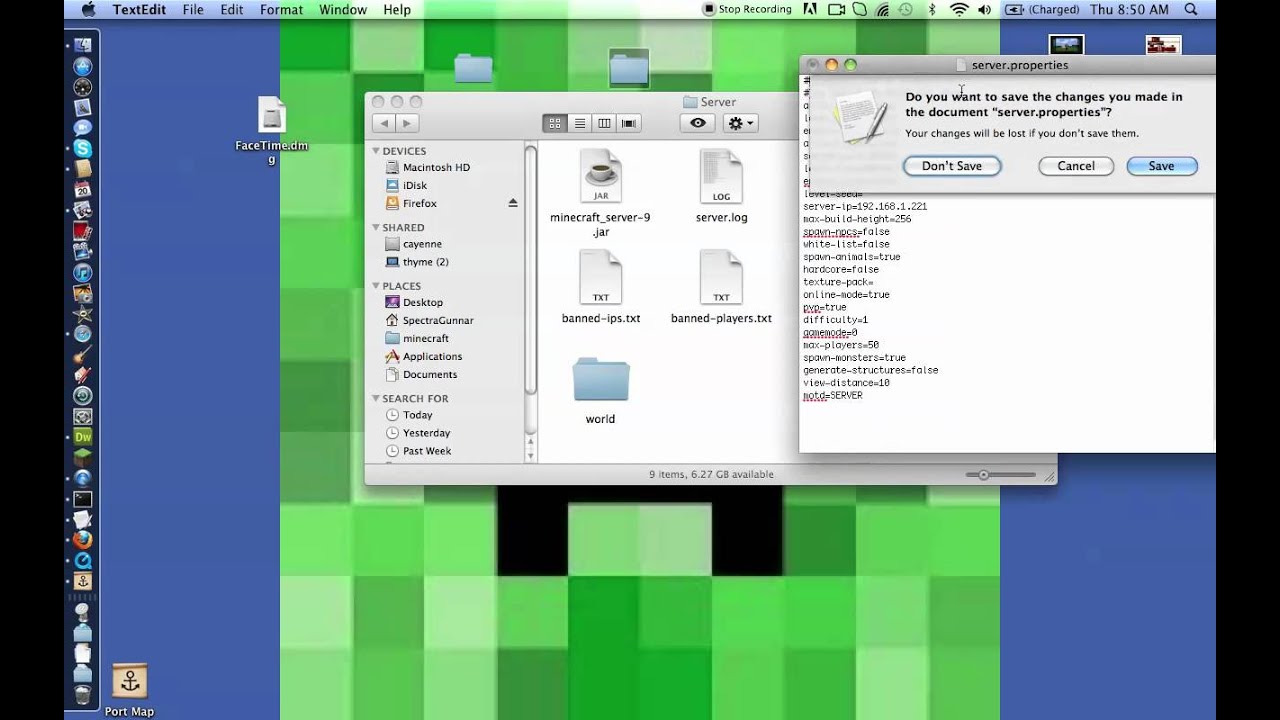This screenshot has height=720, width=1280.
Task: Click the volume menu bar icon
Action: (x=984, y=9)
